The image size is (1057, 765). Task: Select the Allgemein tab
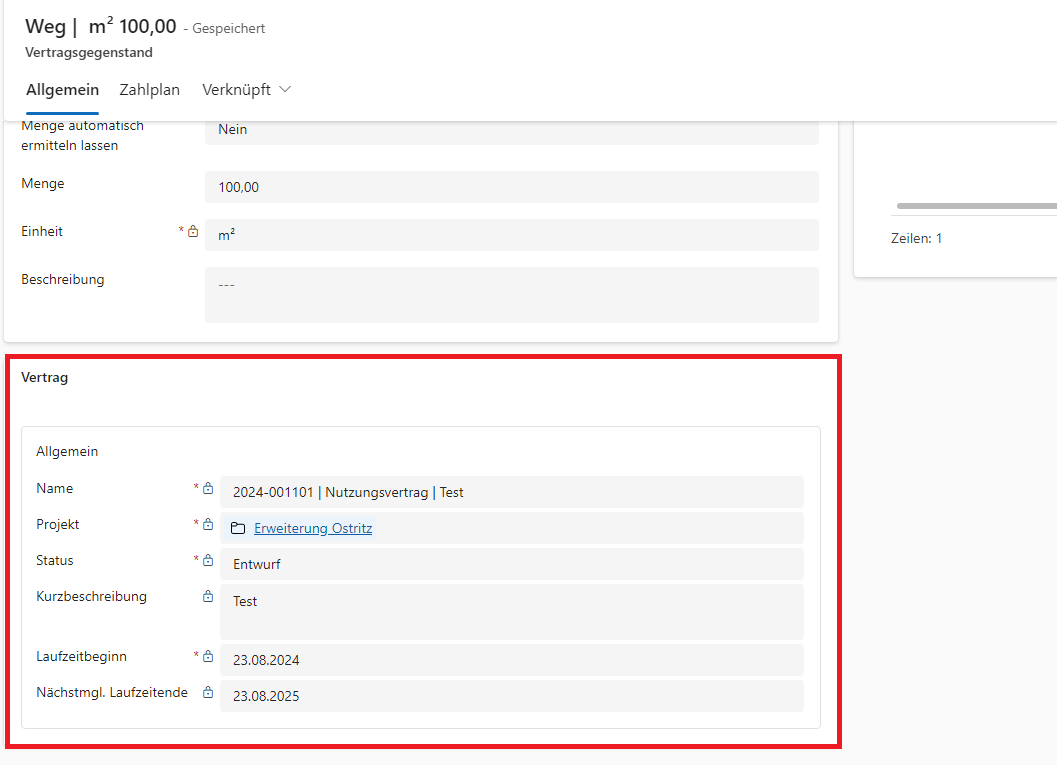point(62,90)
